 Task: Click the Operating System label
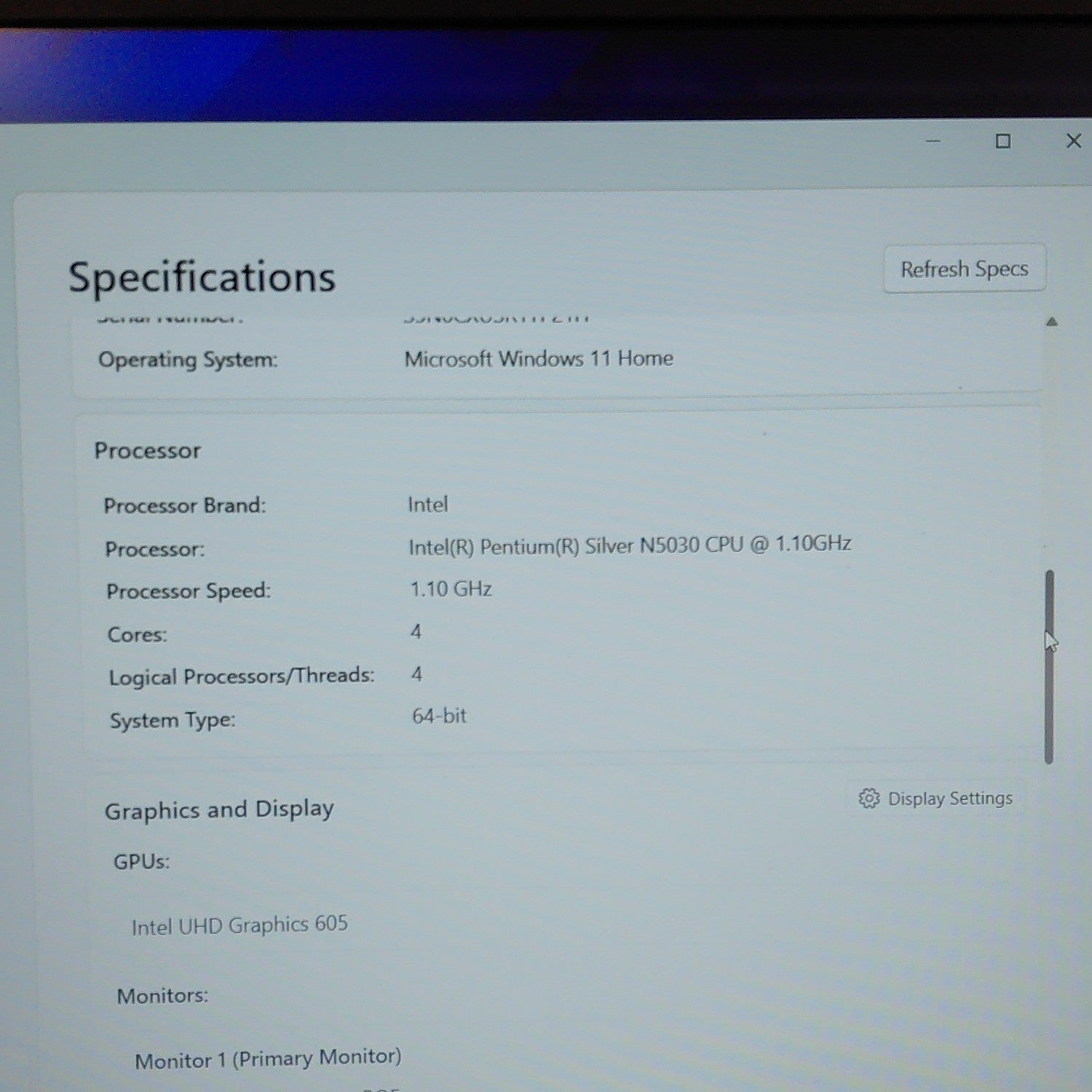[188, 360]
